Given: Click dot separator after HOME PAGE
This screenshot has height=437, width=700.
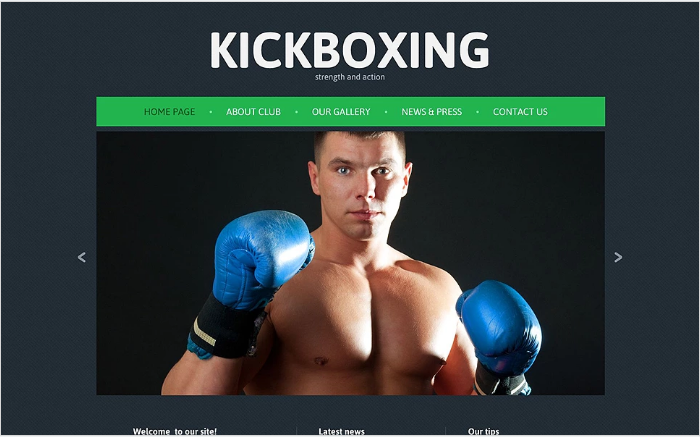Looking at the screenshot, I should click(211, 112).
